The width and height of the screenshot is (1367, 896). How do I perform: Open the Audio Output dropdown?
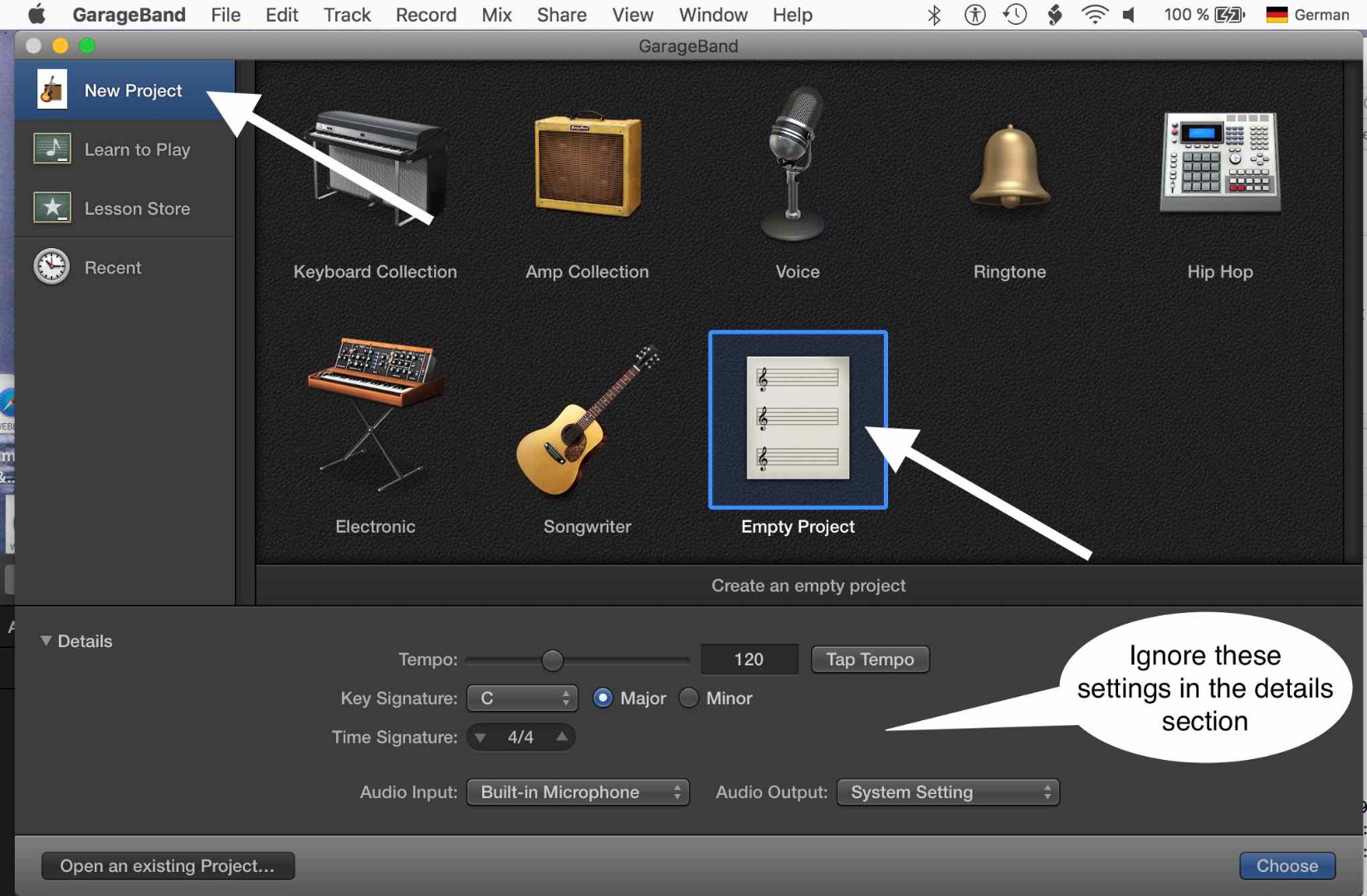(x=948, y=792)
